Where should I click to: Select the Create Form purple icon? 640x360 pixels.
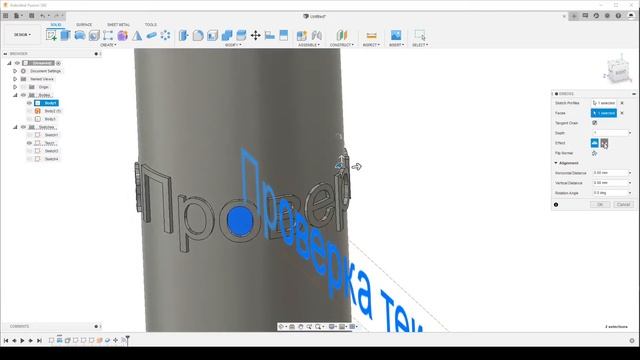tap(122, 36)
